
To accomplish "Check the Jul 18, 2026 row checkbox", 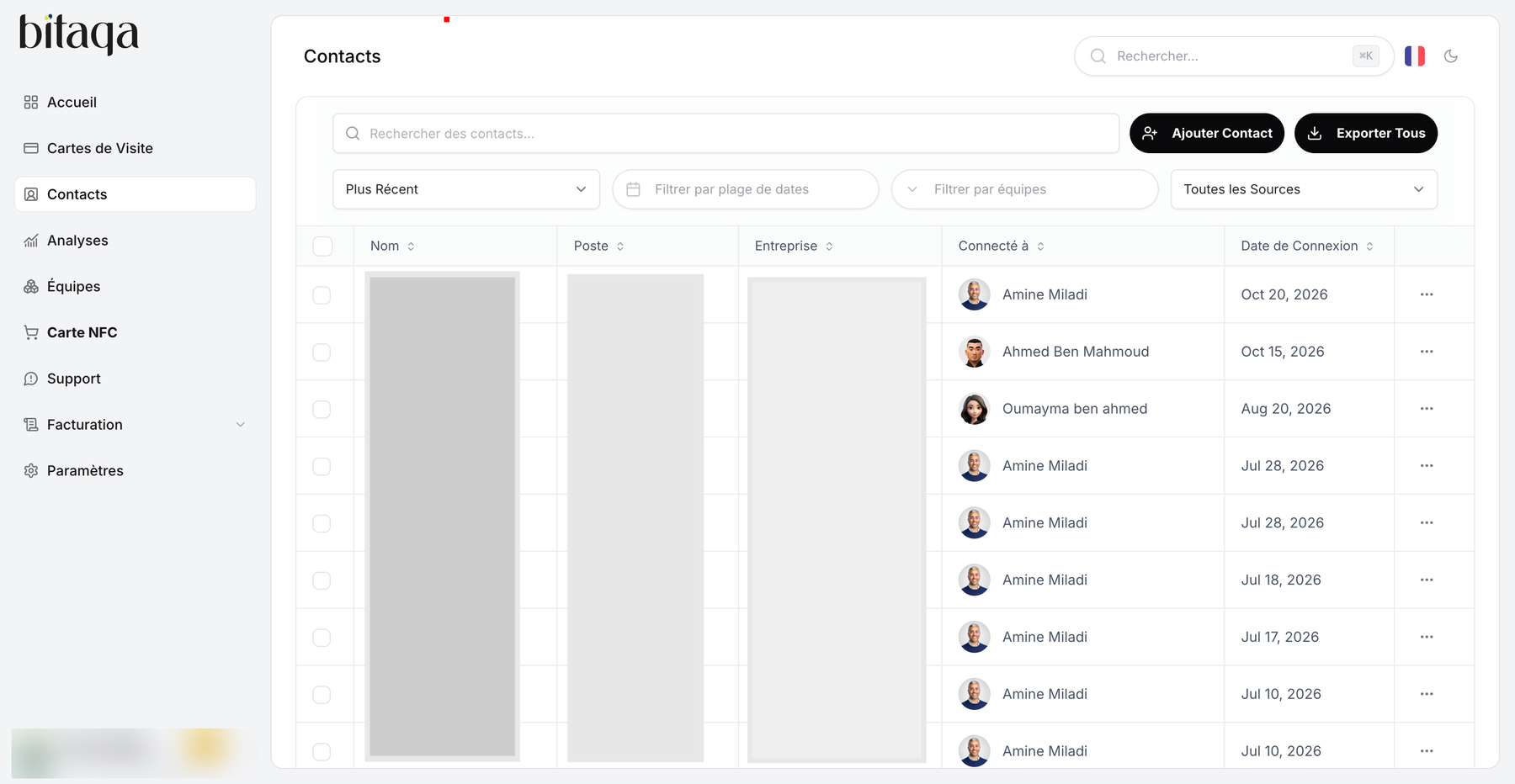I will click(x=322, y=580).
